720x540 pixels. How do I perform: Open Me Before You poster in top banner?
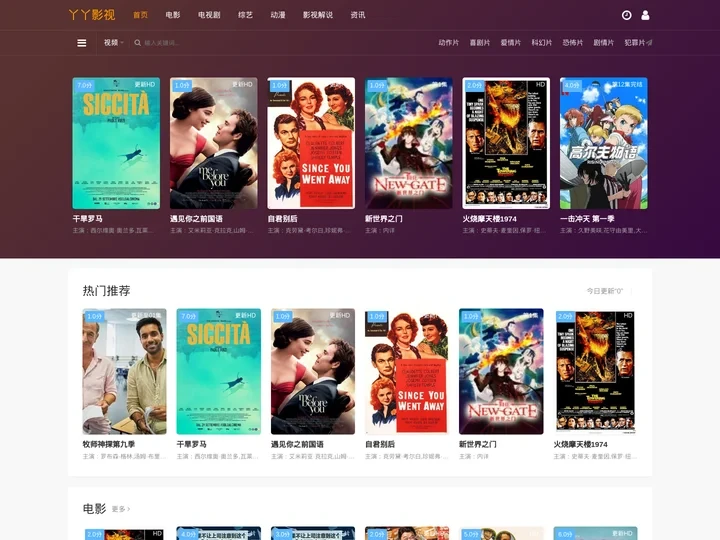tap(214, 143)
